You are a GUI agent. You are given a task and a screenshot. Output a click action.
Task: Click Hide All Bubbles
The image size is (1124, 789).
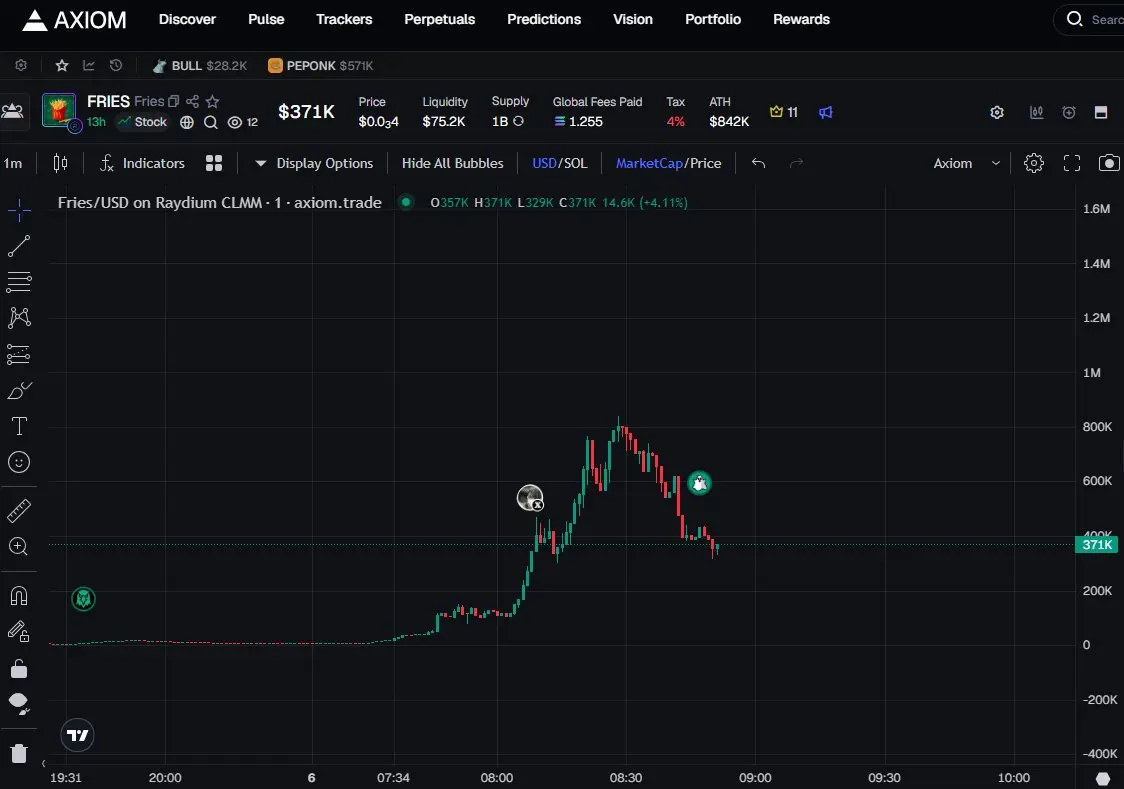pyautogui.click(x=452, y=163)
